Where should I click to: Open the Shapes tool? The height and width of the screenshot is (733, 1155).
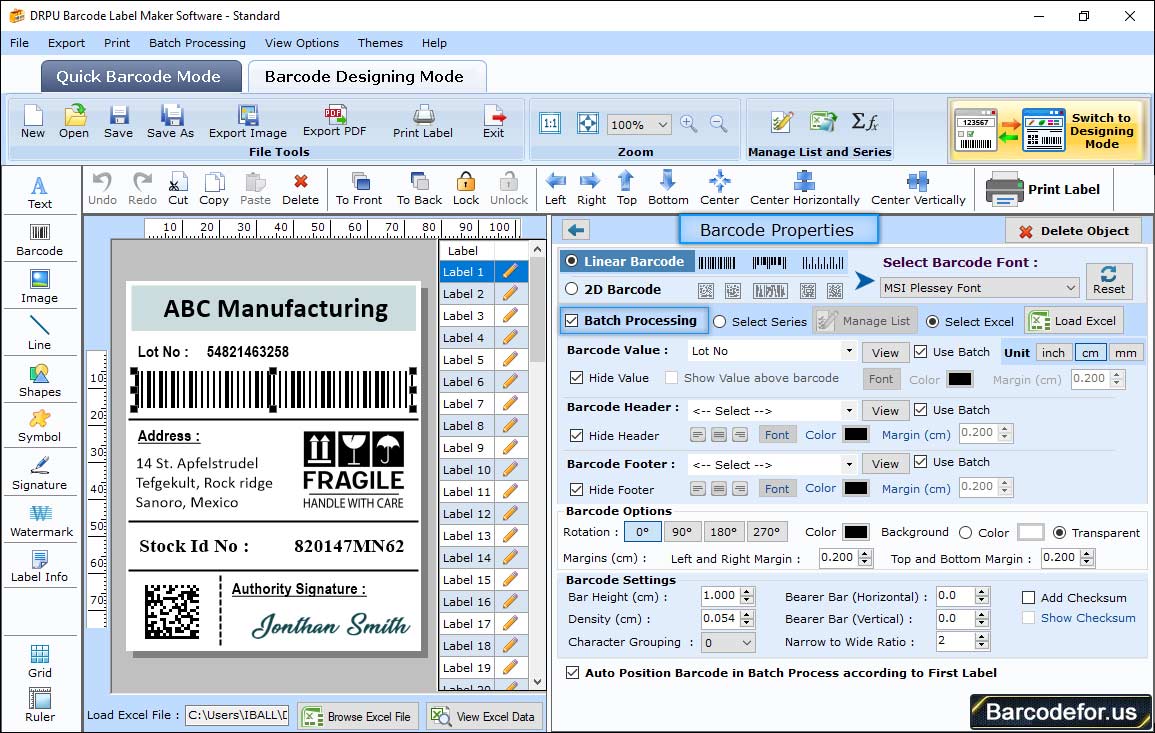coord(40,381)
